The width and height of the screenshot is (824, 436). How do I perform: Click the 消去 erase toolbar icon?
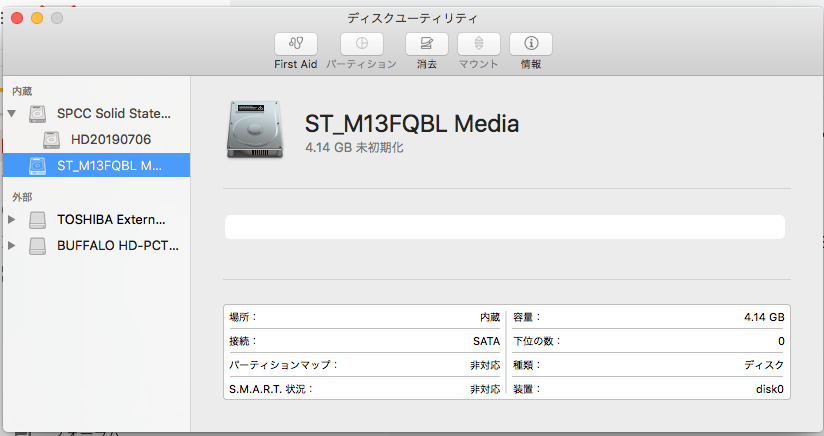427,44
